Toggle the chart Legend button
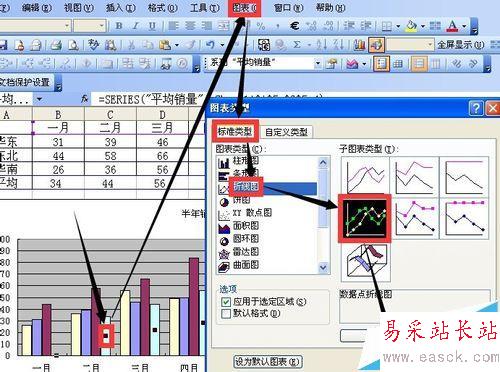Viewport: 500px width, 372px height. tap(381, 63)
